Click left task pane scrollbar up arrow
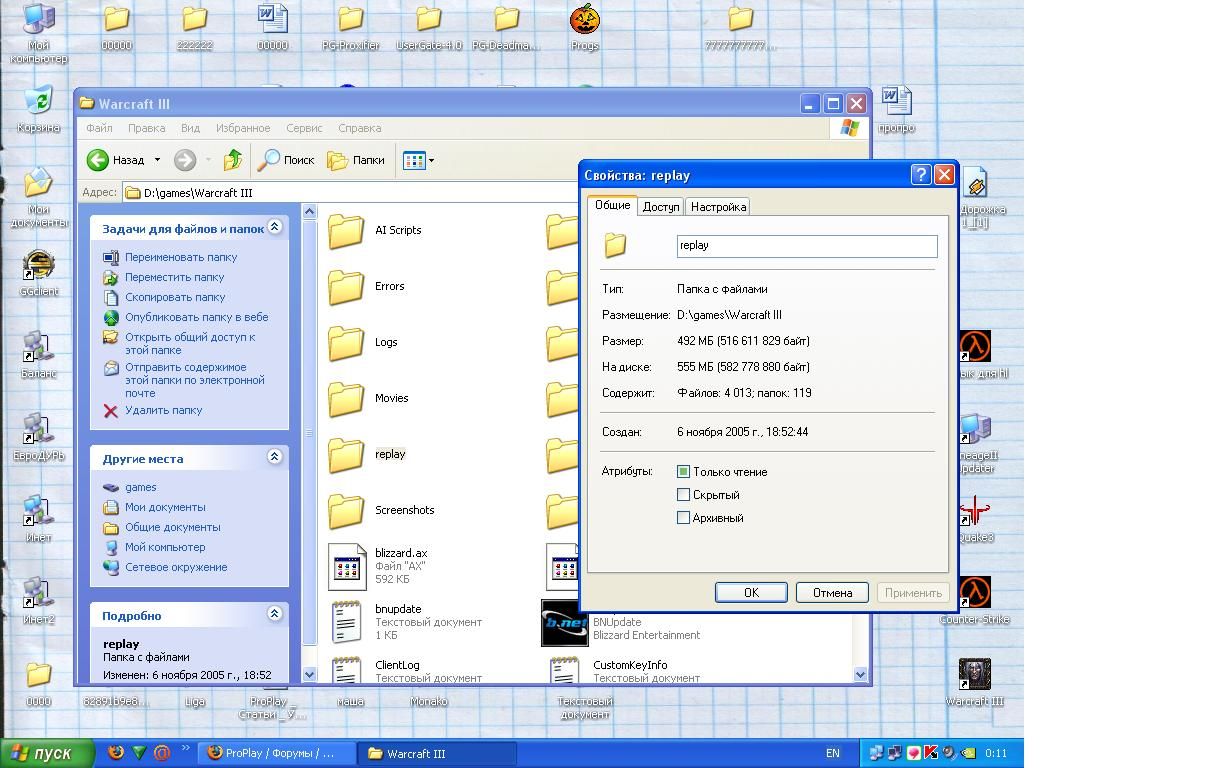 [309, 212]
